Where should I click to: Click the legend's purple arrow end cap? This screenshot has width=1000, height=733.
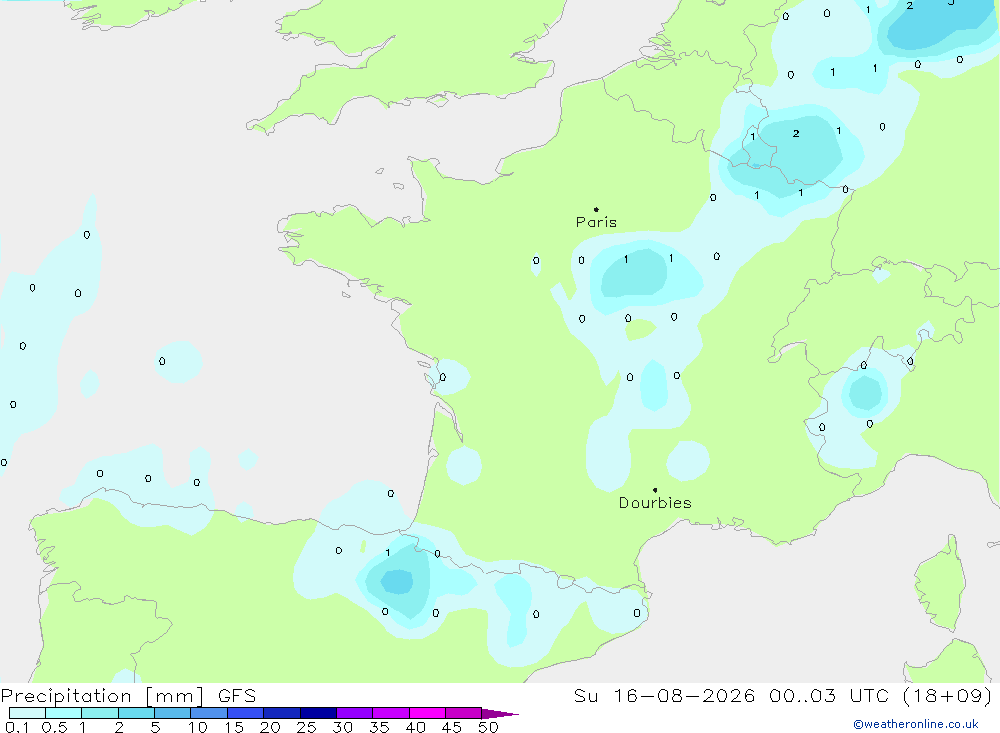[x=500, y=713]
